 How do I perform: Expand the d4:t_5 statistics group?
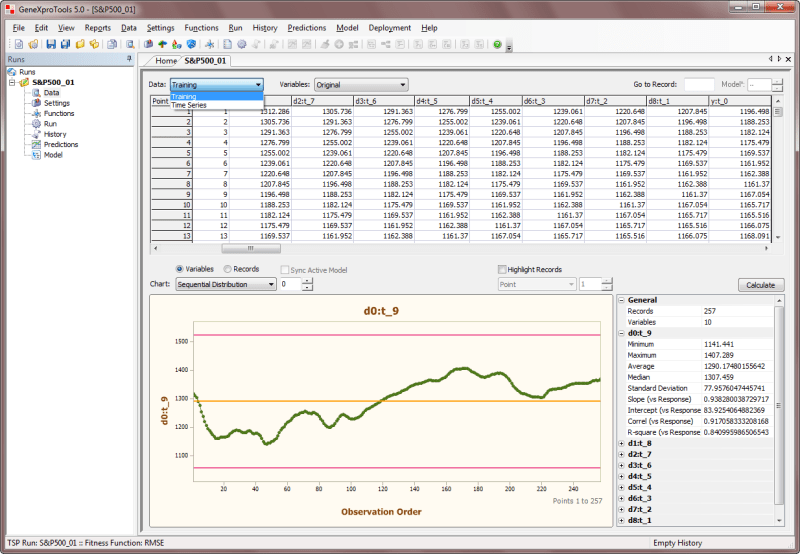pyautogui.click(x=621, y=476)
